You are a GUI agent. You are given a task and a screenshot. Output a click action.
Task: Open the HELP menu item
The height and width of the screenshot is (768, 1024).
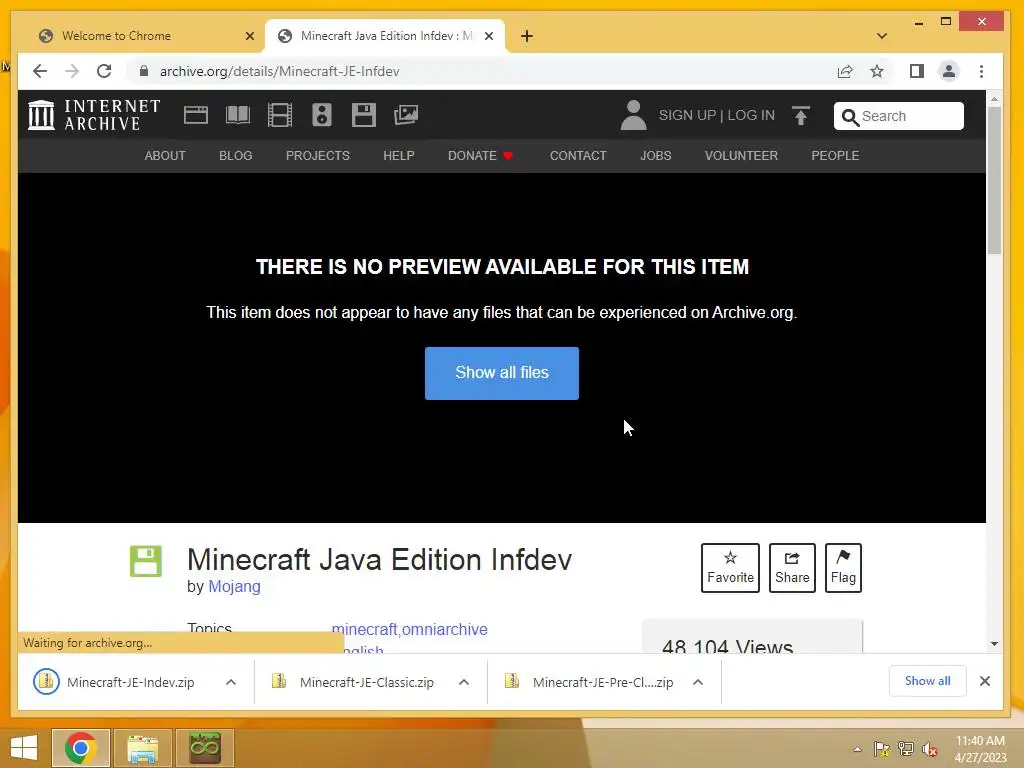398,155
